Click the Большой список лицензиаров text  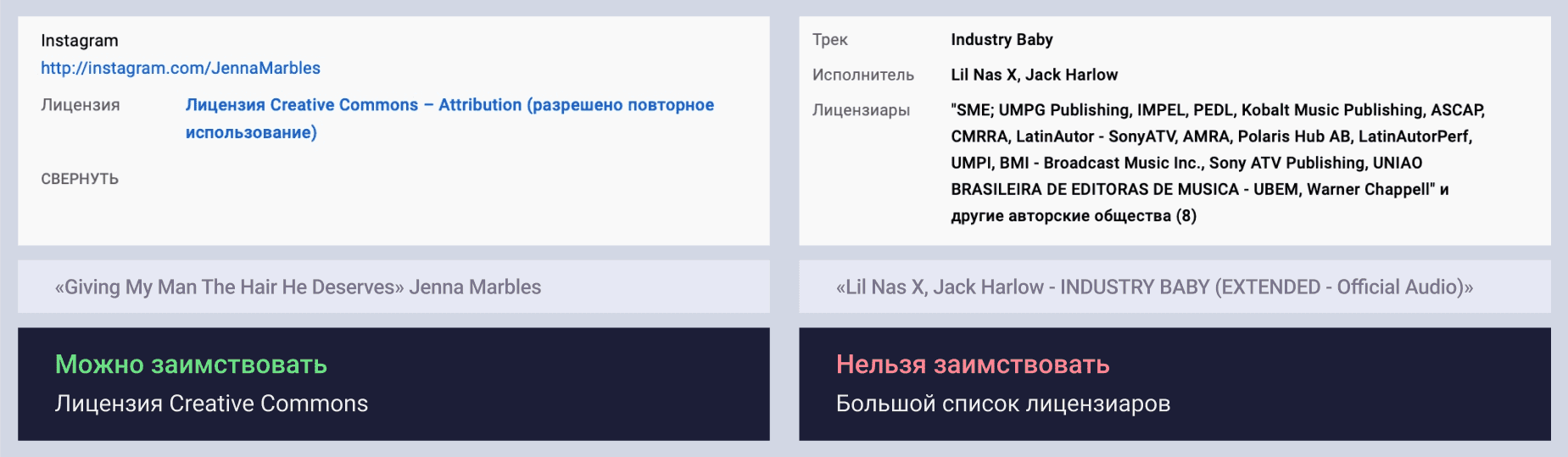point(1002,404)
